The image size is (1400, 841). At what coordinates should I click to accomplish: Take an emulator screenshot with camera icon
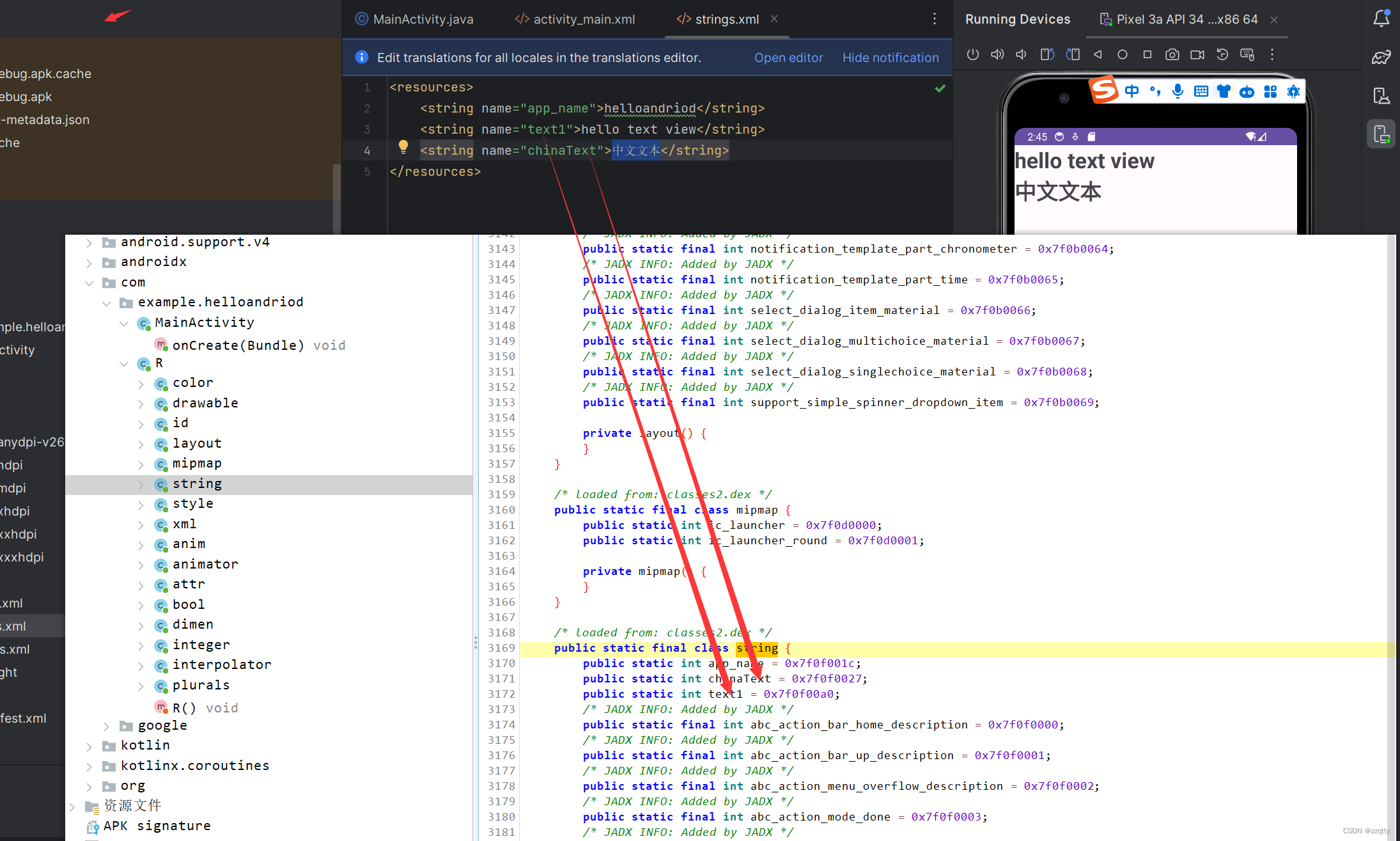tap(1172, 55)
